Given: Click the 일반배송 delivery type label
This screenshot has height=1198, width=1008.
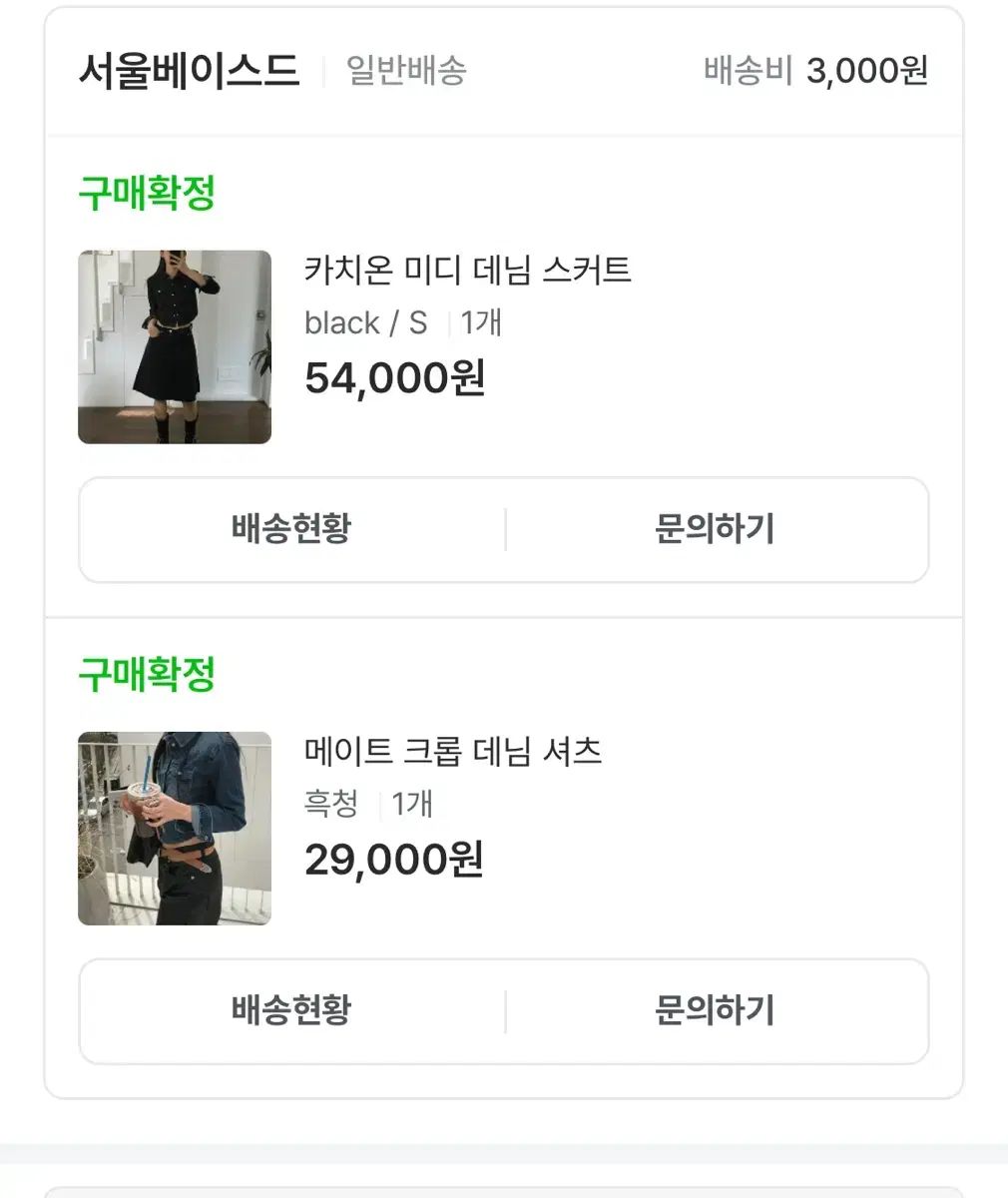Looking at the screenshot, I should tap(406, 71).
